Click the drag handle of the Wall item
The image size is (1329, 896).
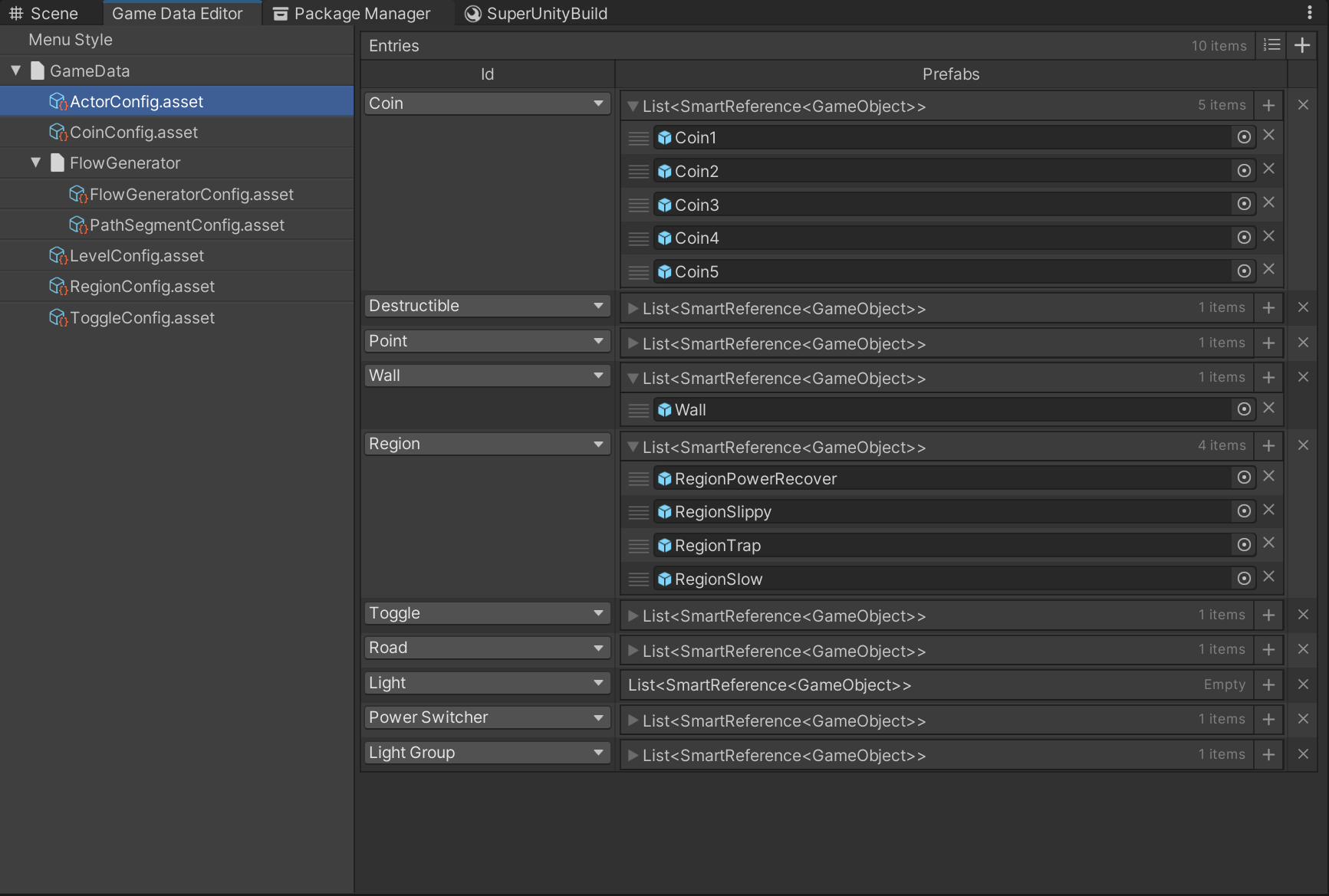(x=638, y=411)
